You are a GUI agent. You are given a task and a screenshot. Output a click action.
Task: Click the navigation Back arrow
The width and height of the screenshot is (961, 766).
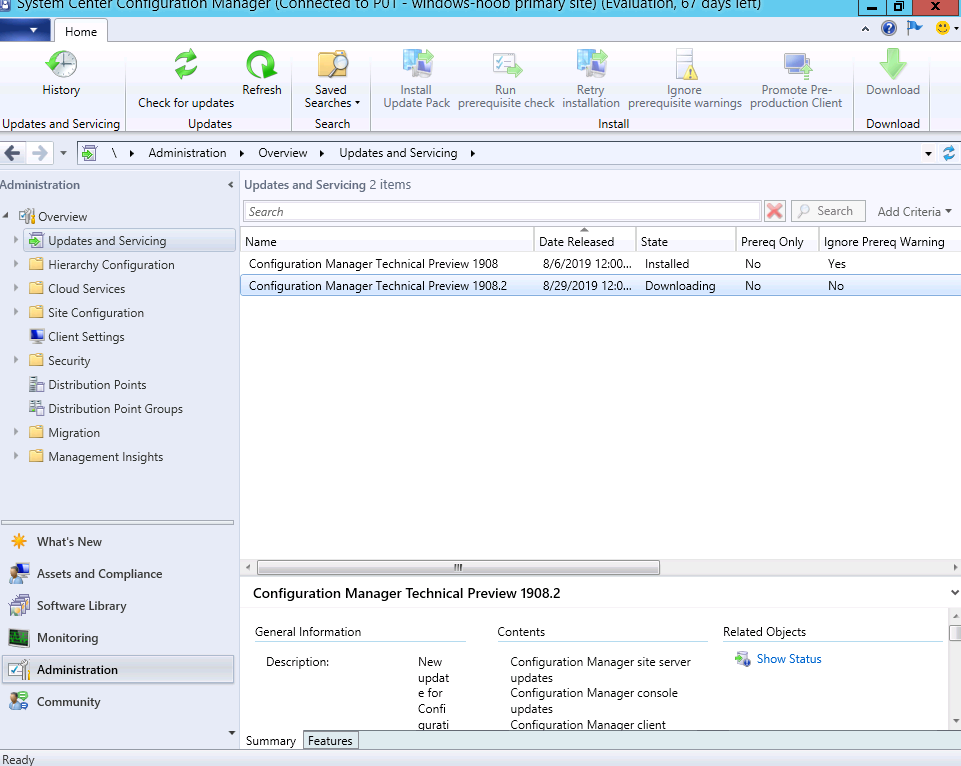(13, 153)
